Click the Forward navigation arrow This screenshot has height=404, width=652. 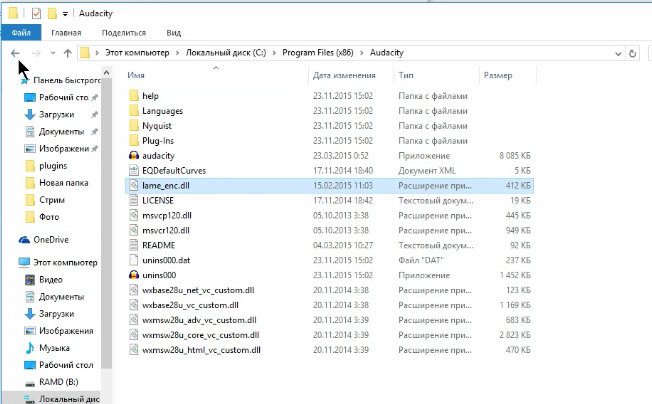coord(36,53)
